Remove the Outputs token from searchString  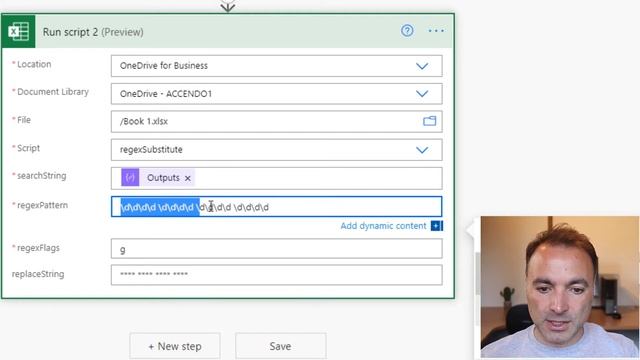tap(188, 178)
